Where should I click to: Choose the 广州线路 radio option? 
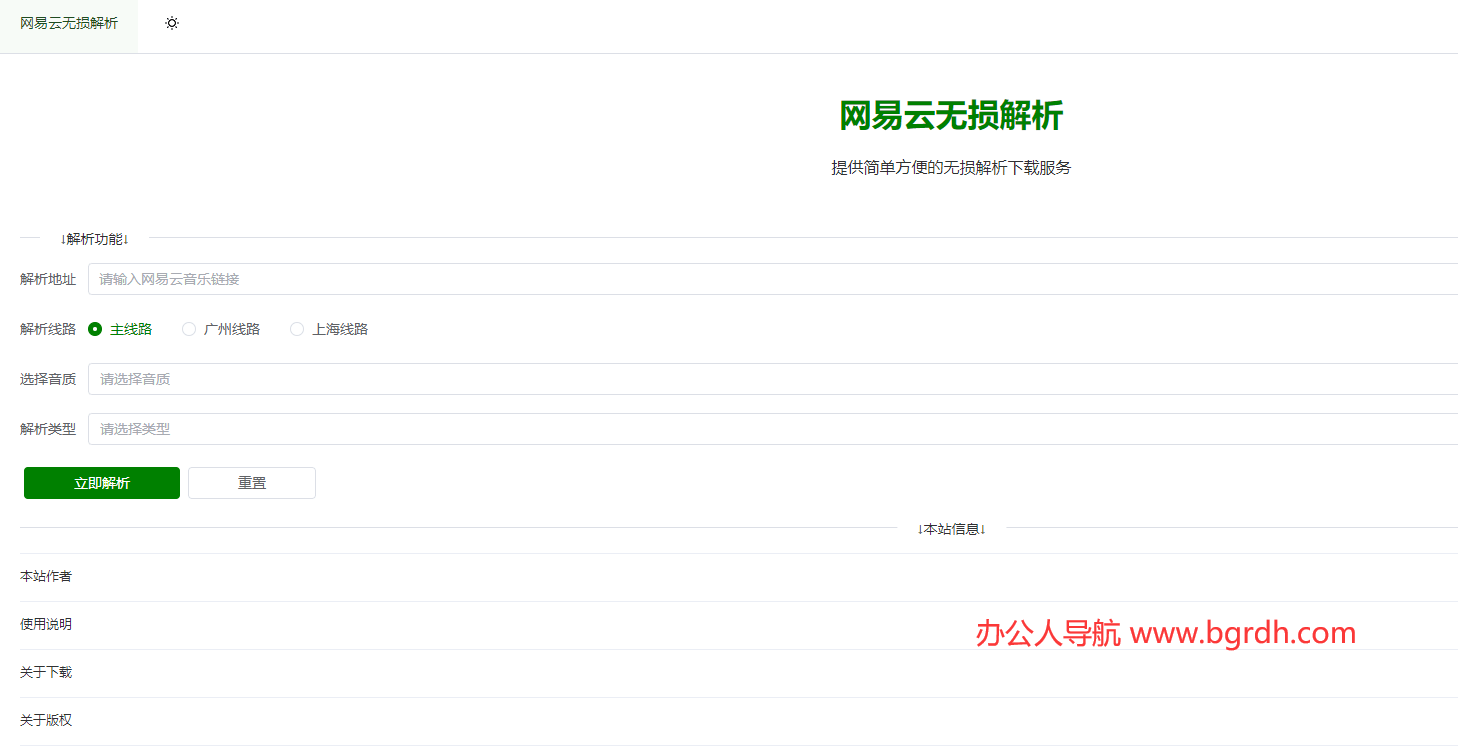189,329
